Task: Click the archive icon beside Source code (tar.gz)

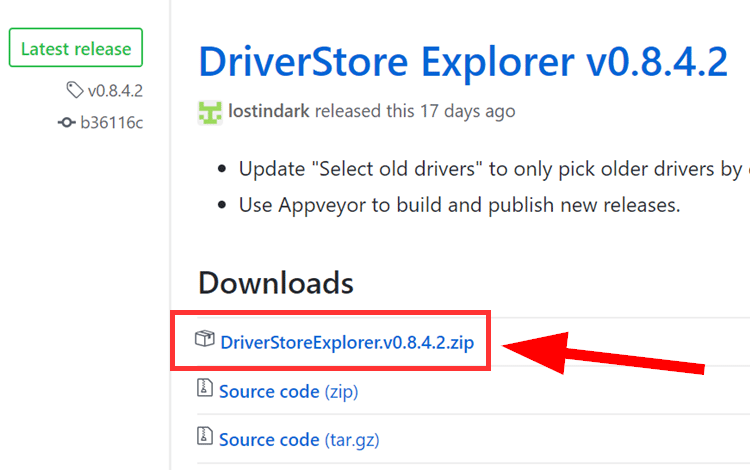Action: coord(205,436)
